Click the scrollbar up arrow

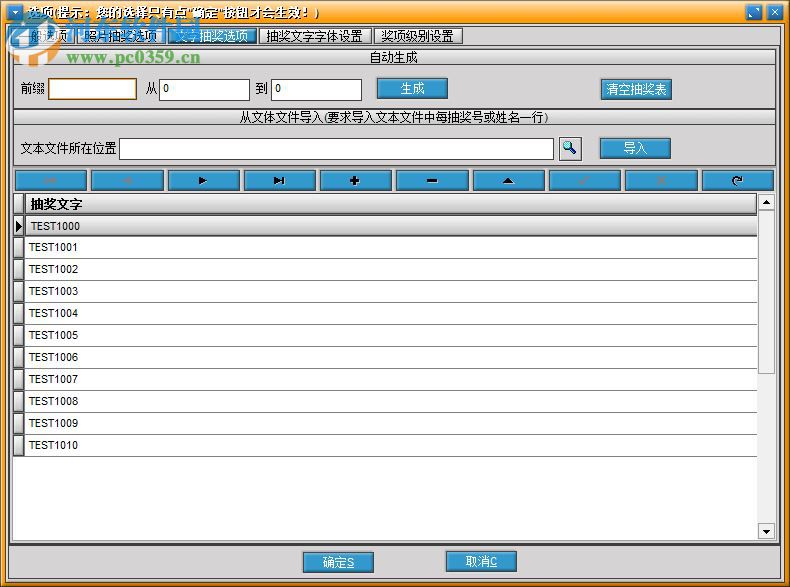pos(766,203)
